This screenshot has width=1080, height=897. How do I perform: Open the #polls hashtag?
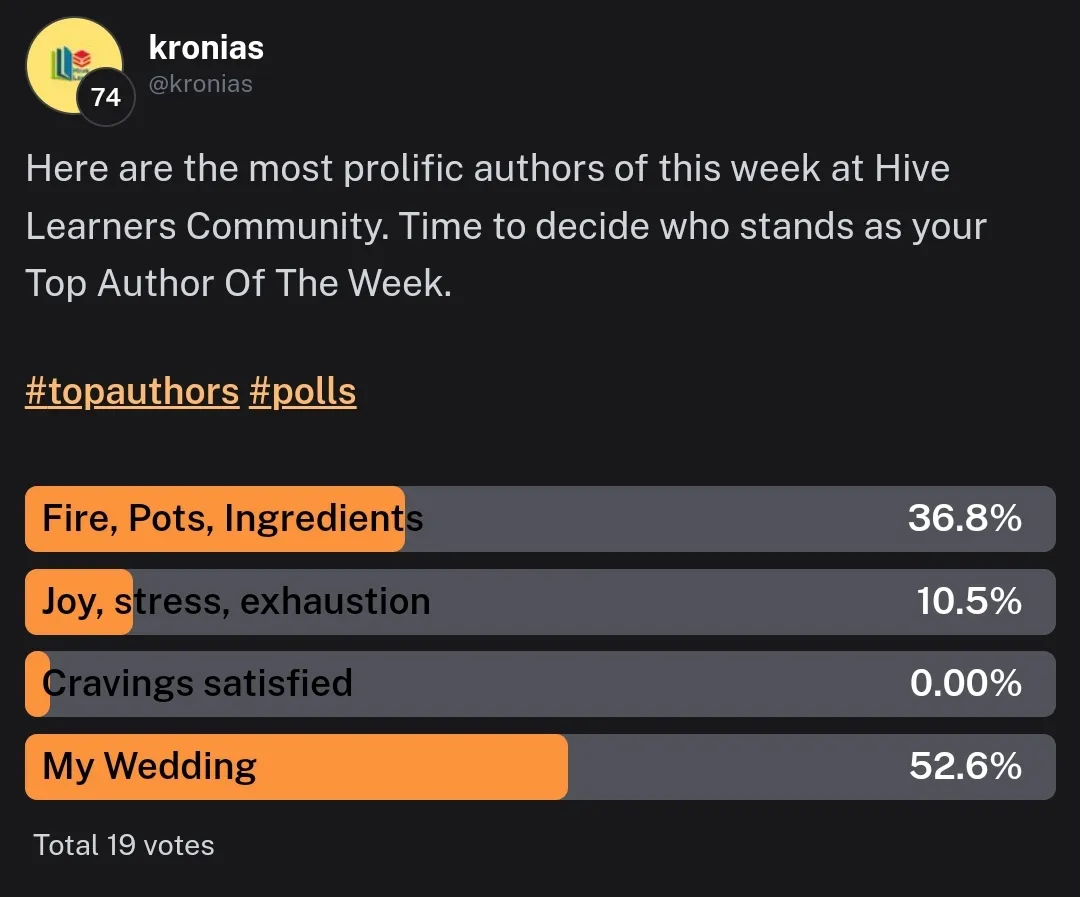302,392
